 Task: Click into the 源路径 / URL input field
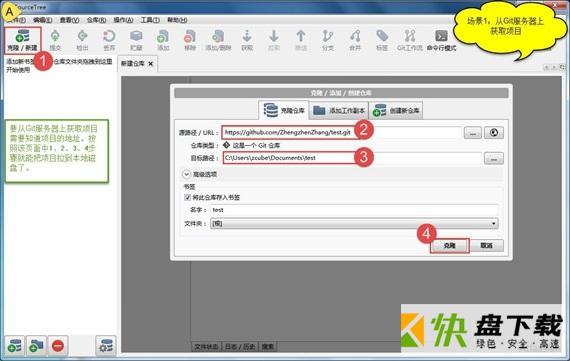(342, 132)
